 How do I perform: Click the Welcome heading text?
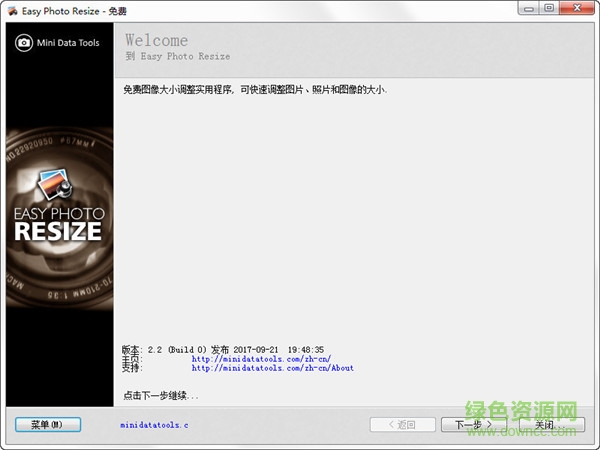click(156, 41)
